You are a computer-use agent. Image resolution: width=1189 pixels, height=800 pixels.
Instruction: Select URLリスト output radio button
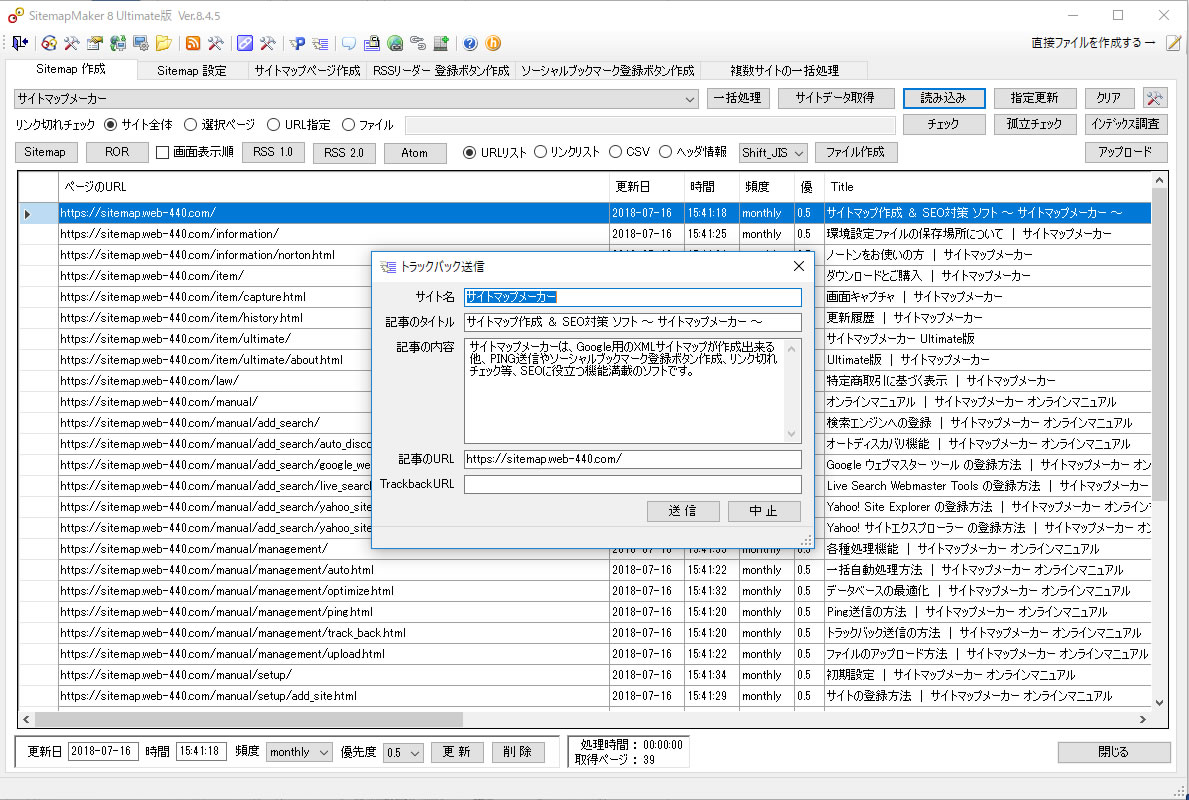click(x=469, y=152)
